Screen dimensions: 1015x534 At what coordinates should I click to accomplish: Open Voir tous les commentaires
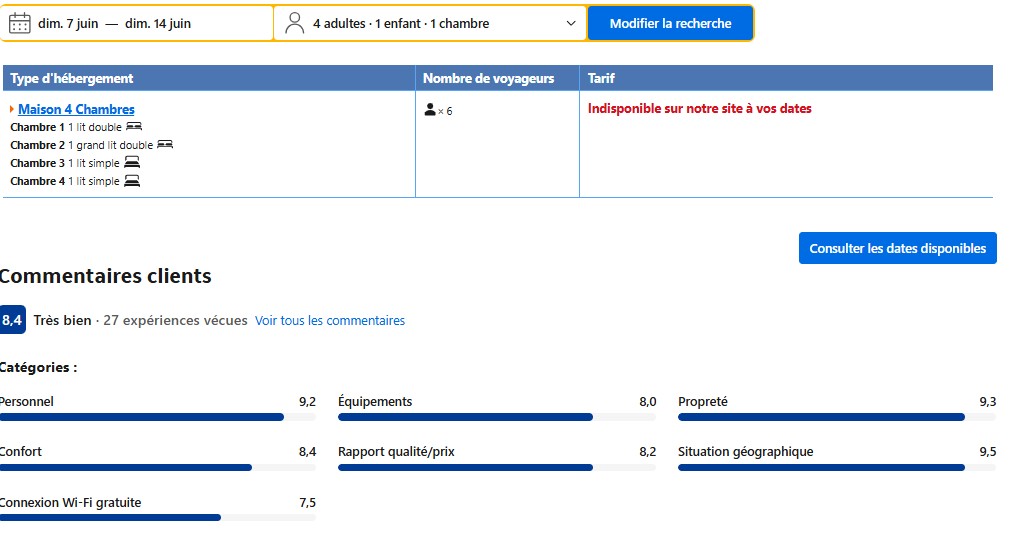(x=330, y=321)
